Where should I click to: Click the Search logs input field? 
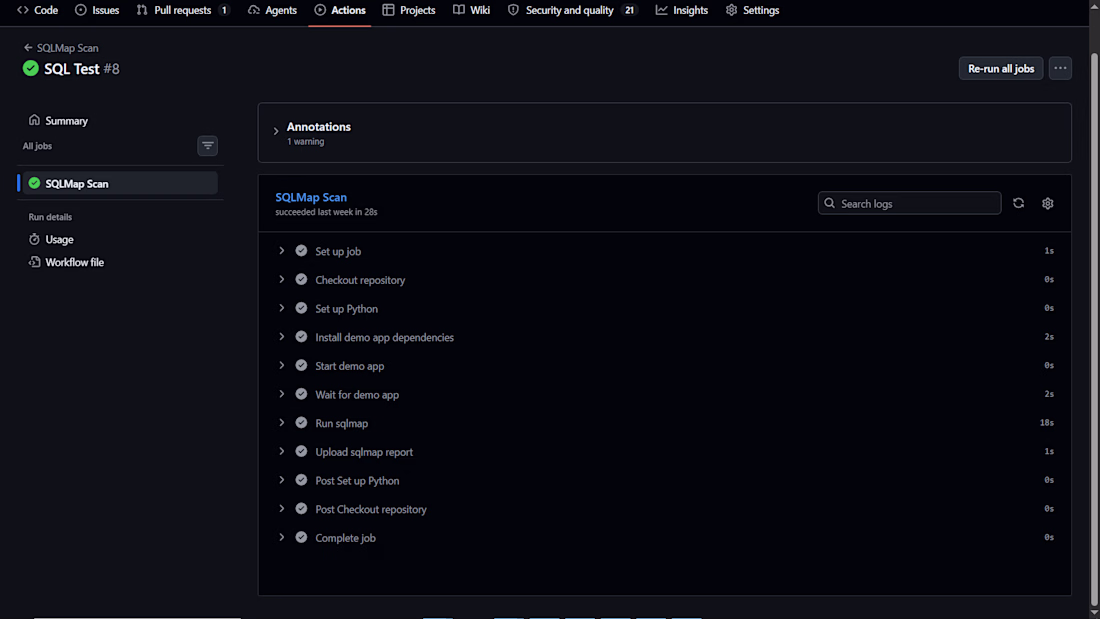click(x=909, y=204)
